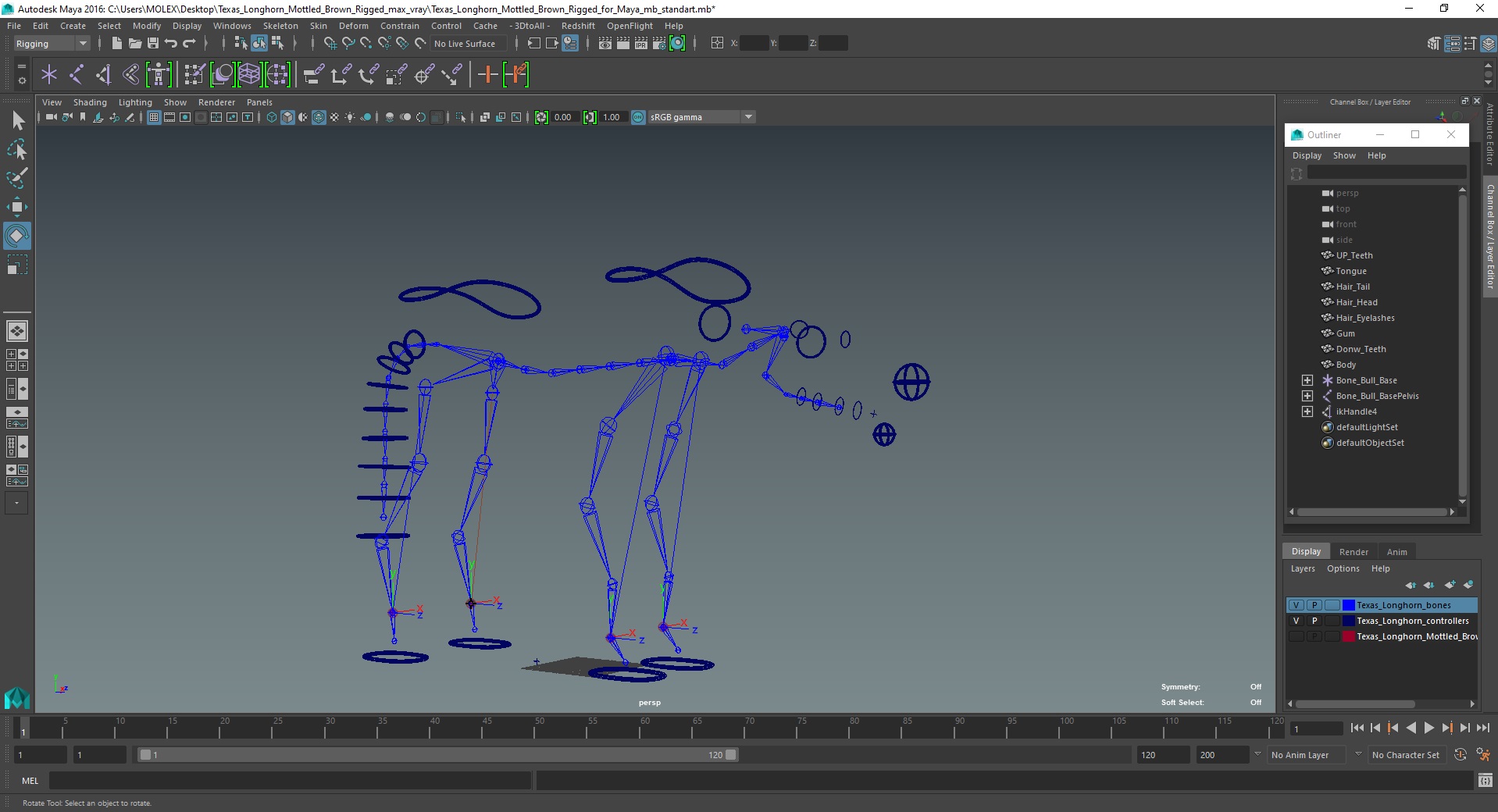Open Layer Editor Options menu
The image size is (1498, 812).
1343,568
